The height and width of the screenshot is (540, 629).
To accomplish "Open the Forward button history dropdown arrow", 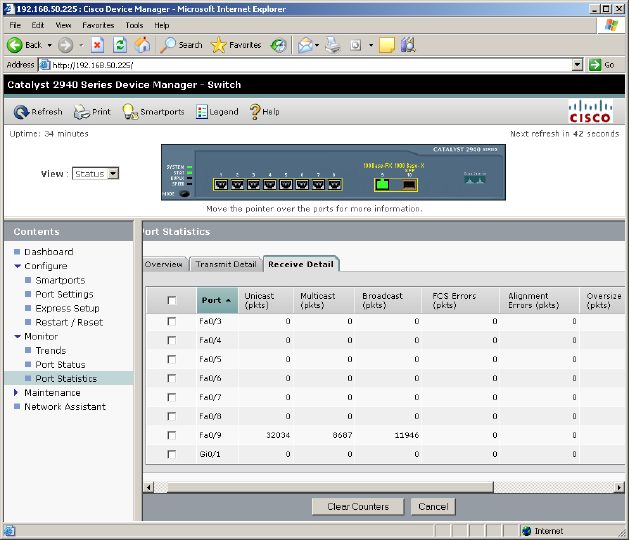I will point(81,45).
